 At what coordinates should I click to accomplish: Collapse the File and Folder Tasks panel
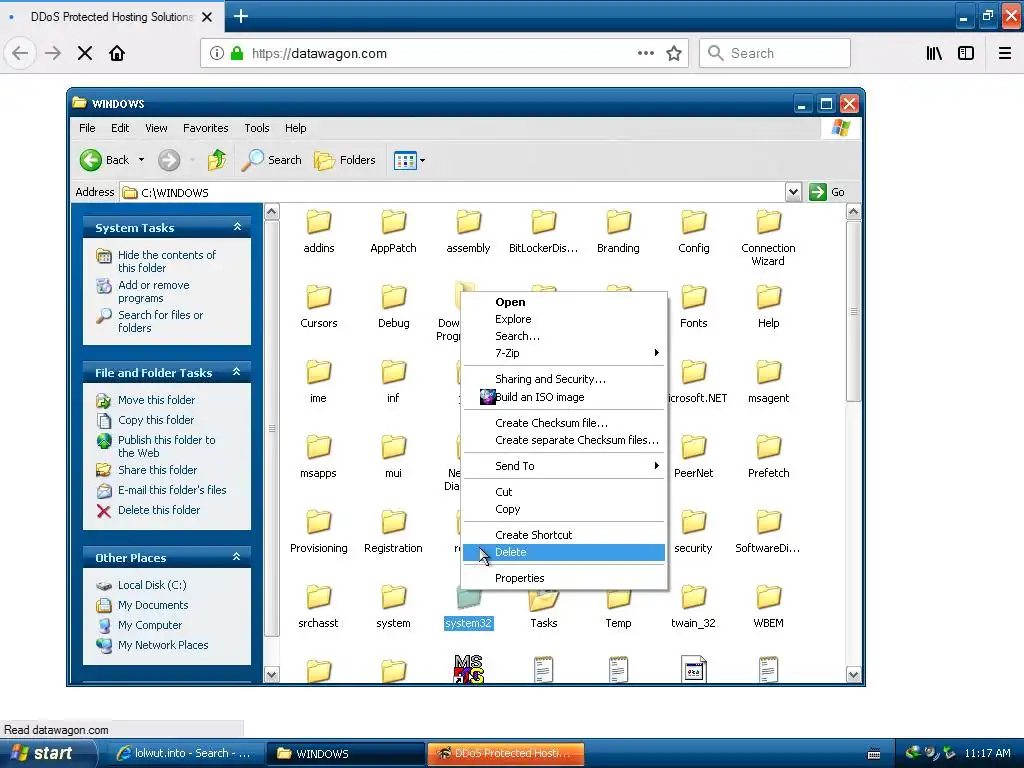point(237,372)
